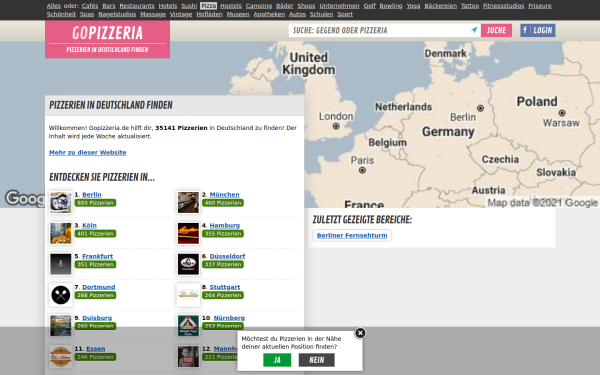Open Hamburg pizzeria thumbnail image
The height and width of the screenshot is (375, 600).
click(188, 233)
